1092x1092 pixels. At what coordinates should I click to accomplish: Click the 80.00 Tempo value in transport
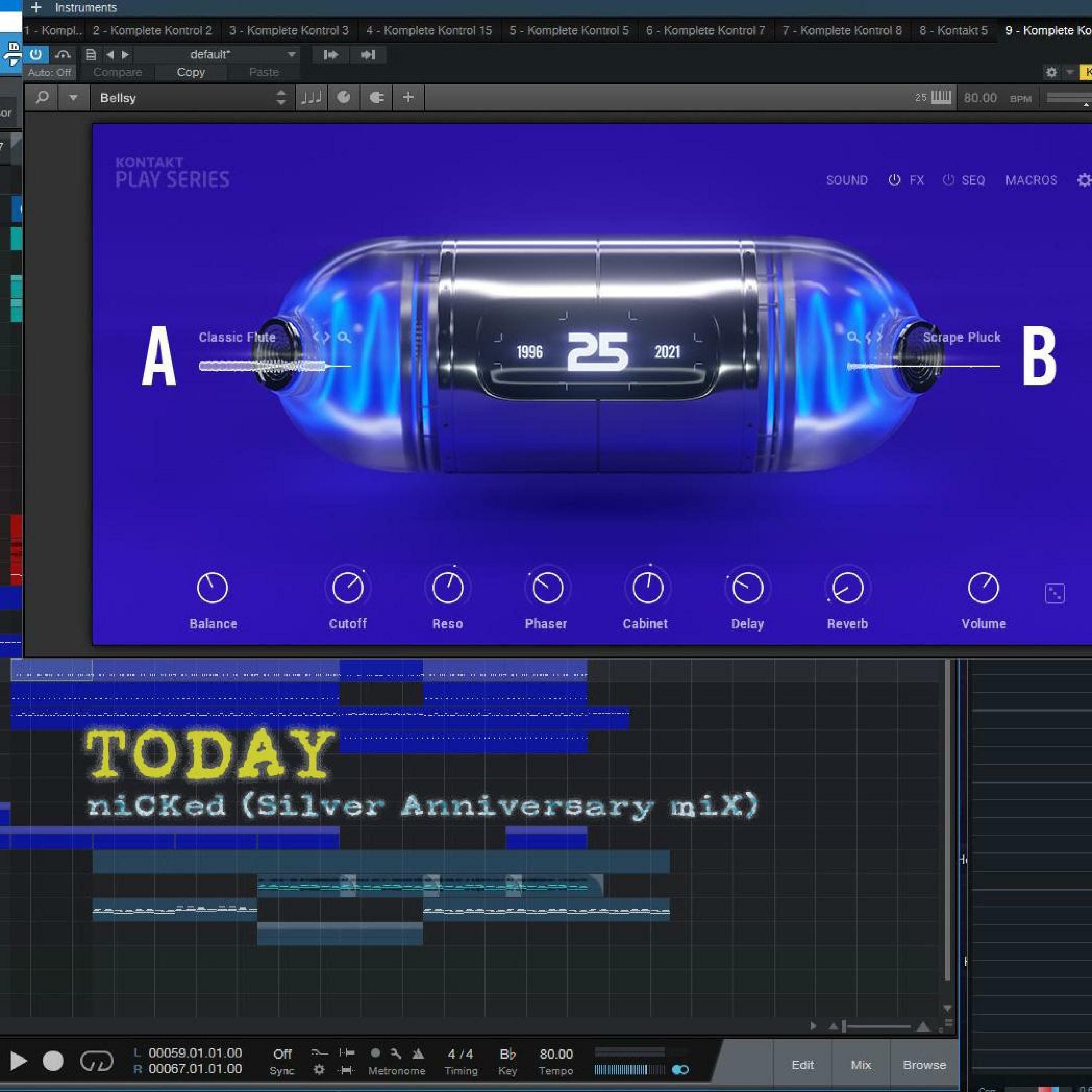click(556, 1054)
